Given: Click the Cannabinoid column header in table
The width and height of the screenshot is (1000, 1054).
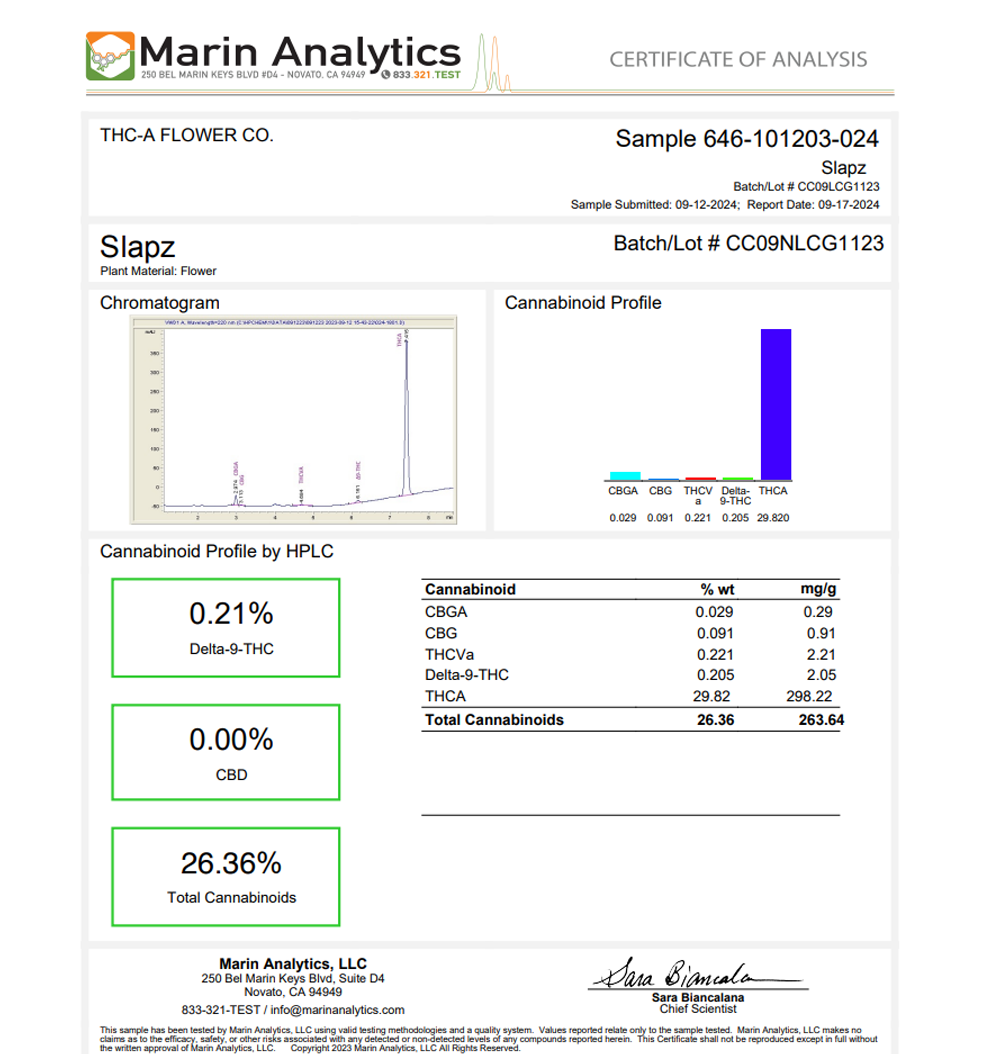Looking at the screenshot, I should point(470,589).
